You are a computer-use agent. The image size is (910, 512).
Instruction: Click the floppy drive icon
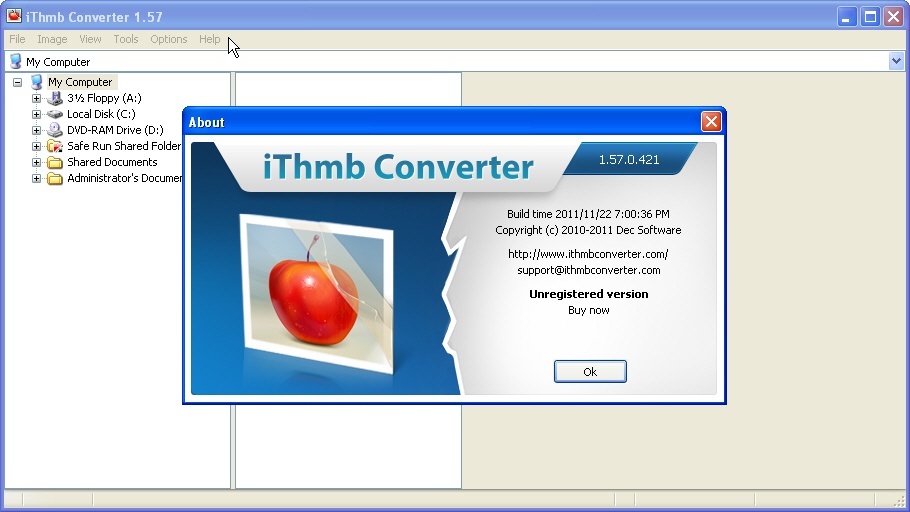coord(55,98)
